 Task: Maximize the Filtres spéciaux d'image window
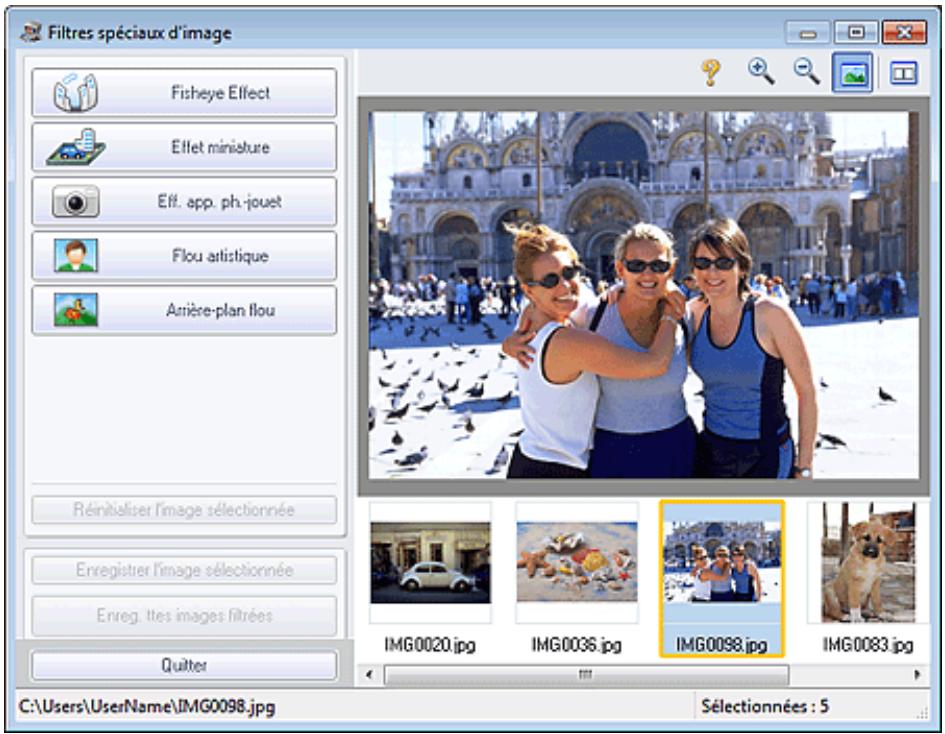[x=855, y=33]
